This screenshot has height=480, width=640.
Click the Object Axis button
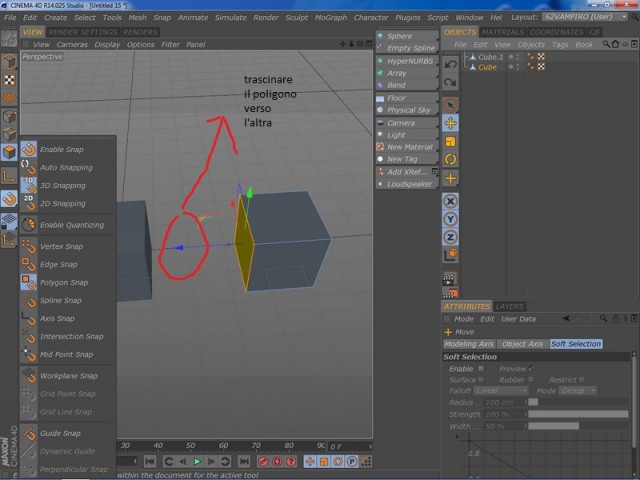[x=522, y=344]
